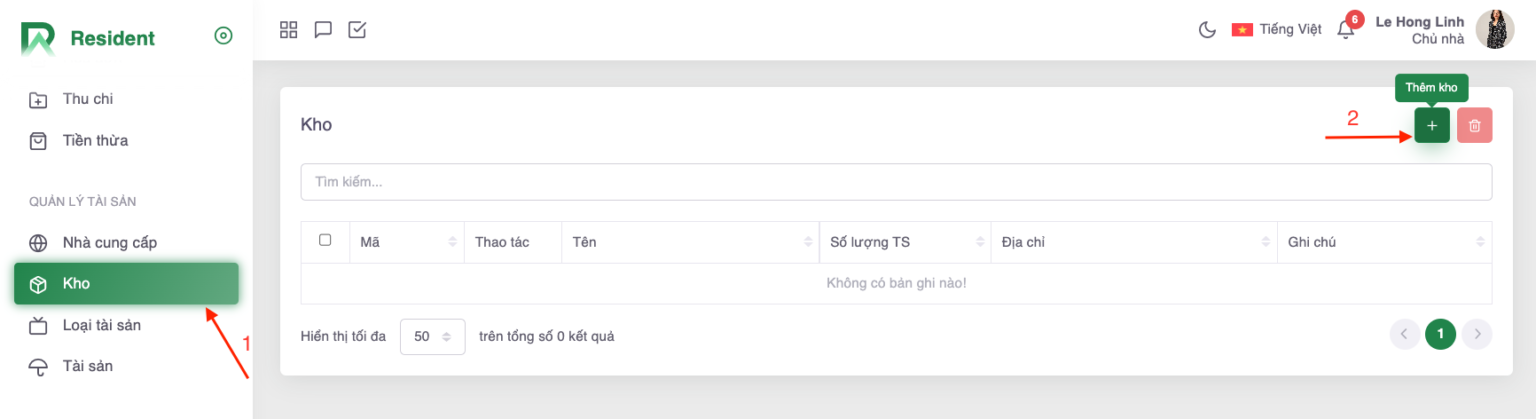The image size is (1536, 419).
Task: Open the notification bell
Action: [1346, 30]
